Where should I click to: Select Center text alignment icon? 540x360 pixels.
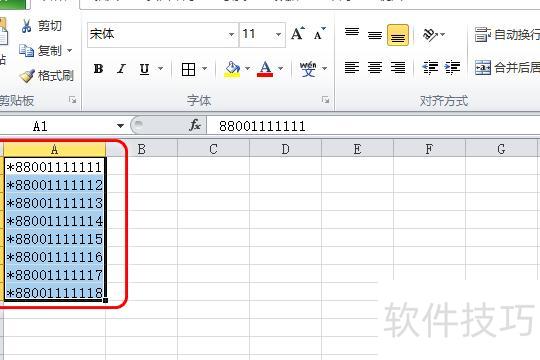pyautogui.click(x=375, y=68)
